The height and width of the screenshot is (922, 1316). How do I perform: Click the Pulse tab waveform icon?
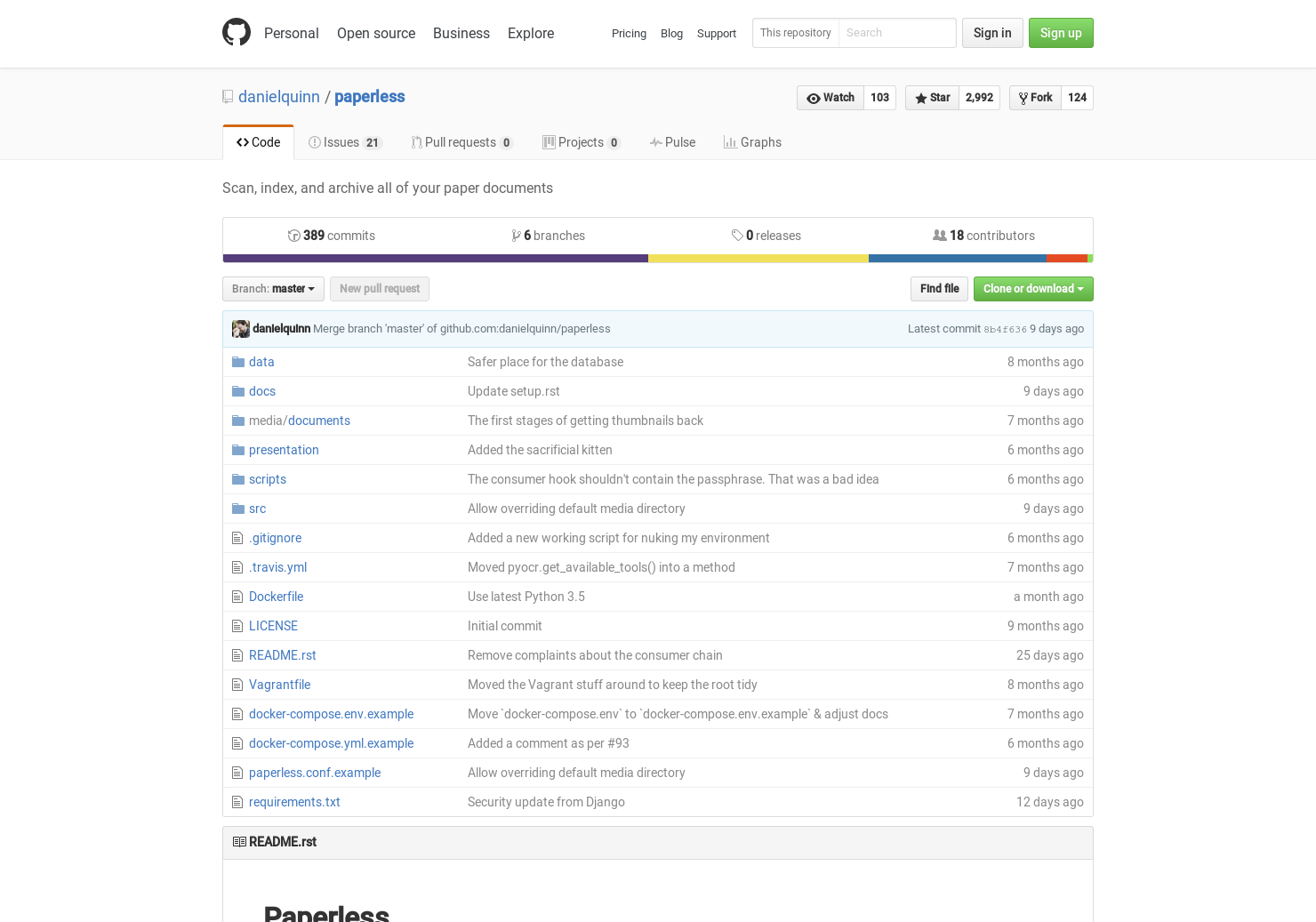656,142
